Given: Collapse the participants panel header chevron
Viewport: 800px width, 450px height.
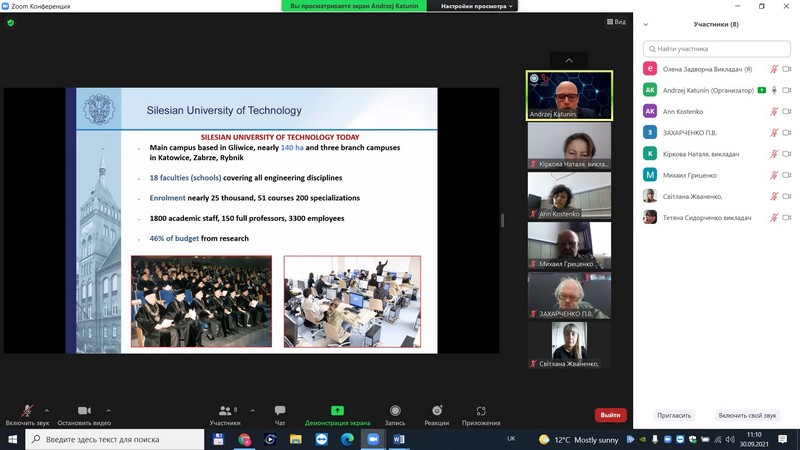Looking at the screenshot, I should [646, 24].
